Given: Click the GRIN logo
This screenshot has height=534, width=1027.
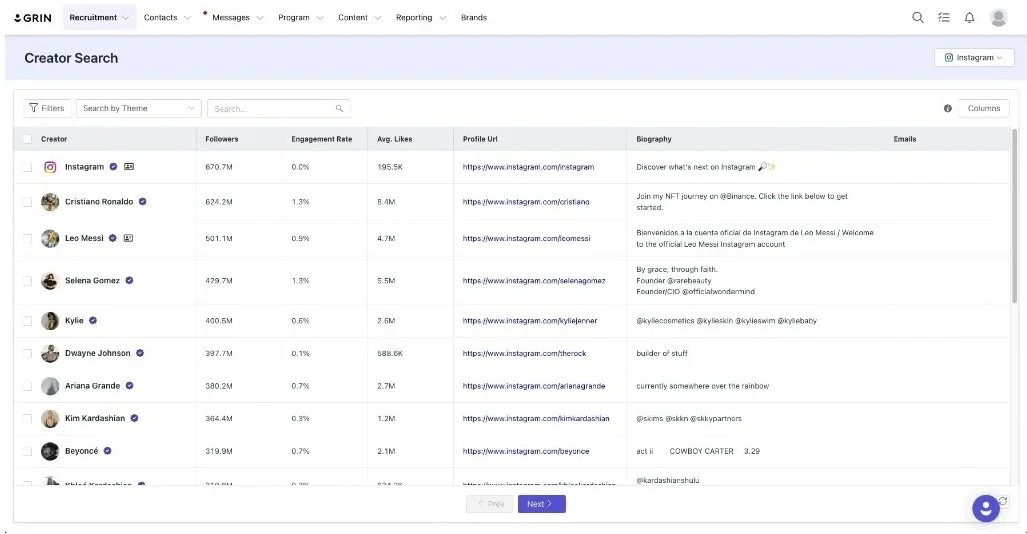Looking at the screenshot, I should [x=33, y=18].
